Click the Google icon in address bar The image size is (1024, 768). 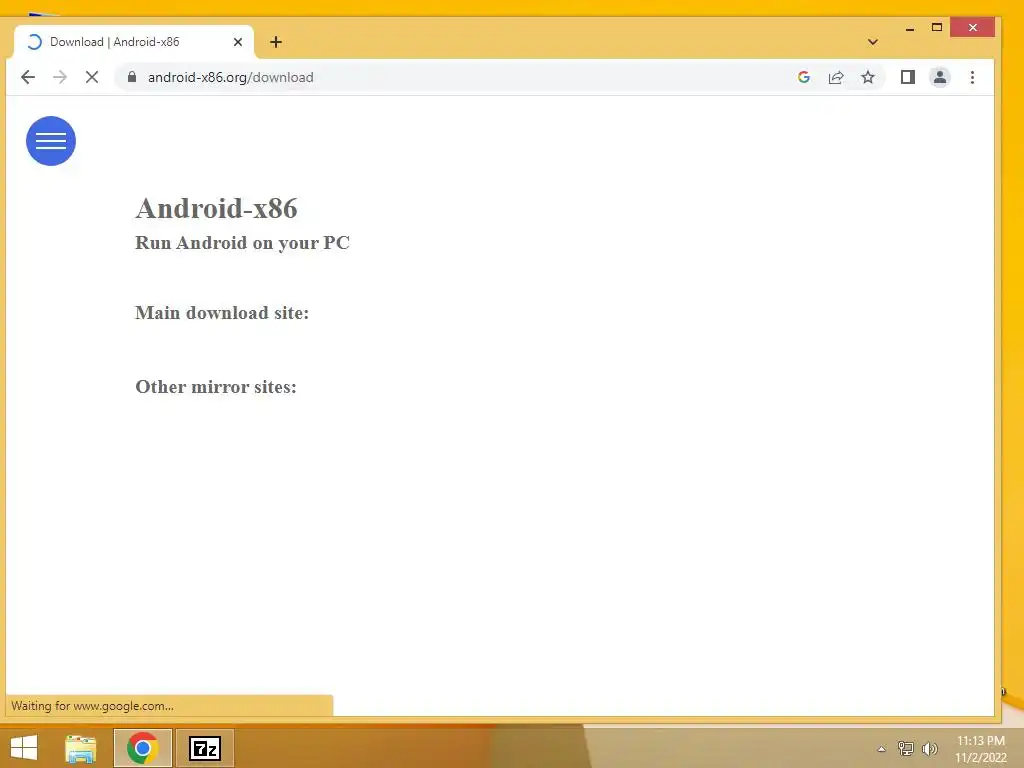[x=804, y=77]
